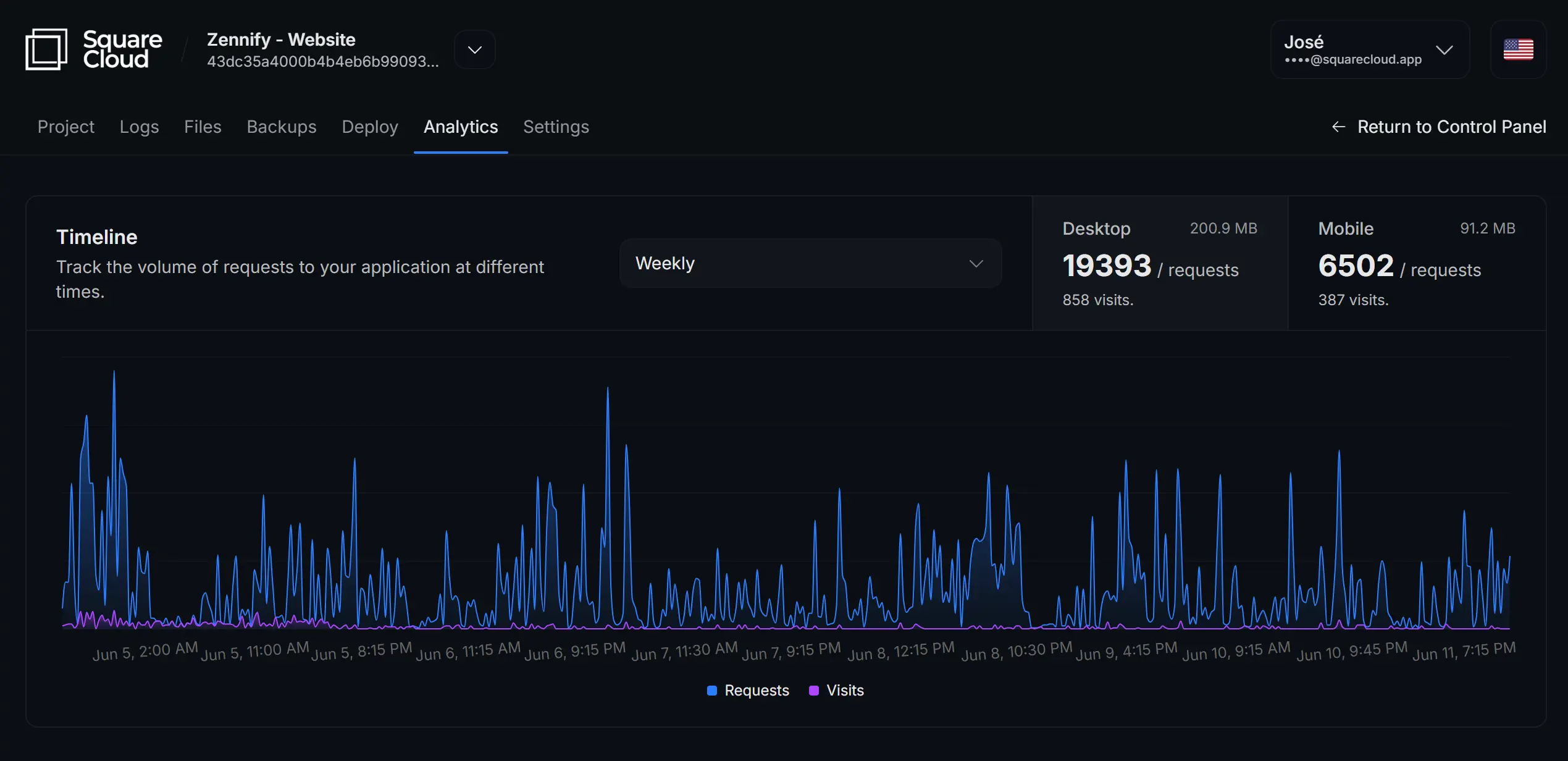Image resolution: width=1568 pixels, height=761 pixels.
Task: Toggle the Requests legend series
Action: click(756, 691)
